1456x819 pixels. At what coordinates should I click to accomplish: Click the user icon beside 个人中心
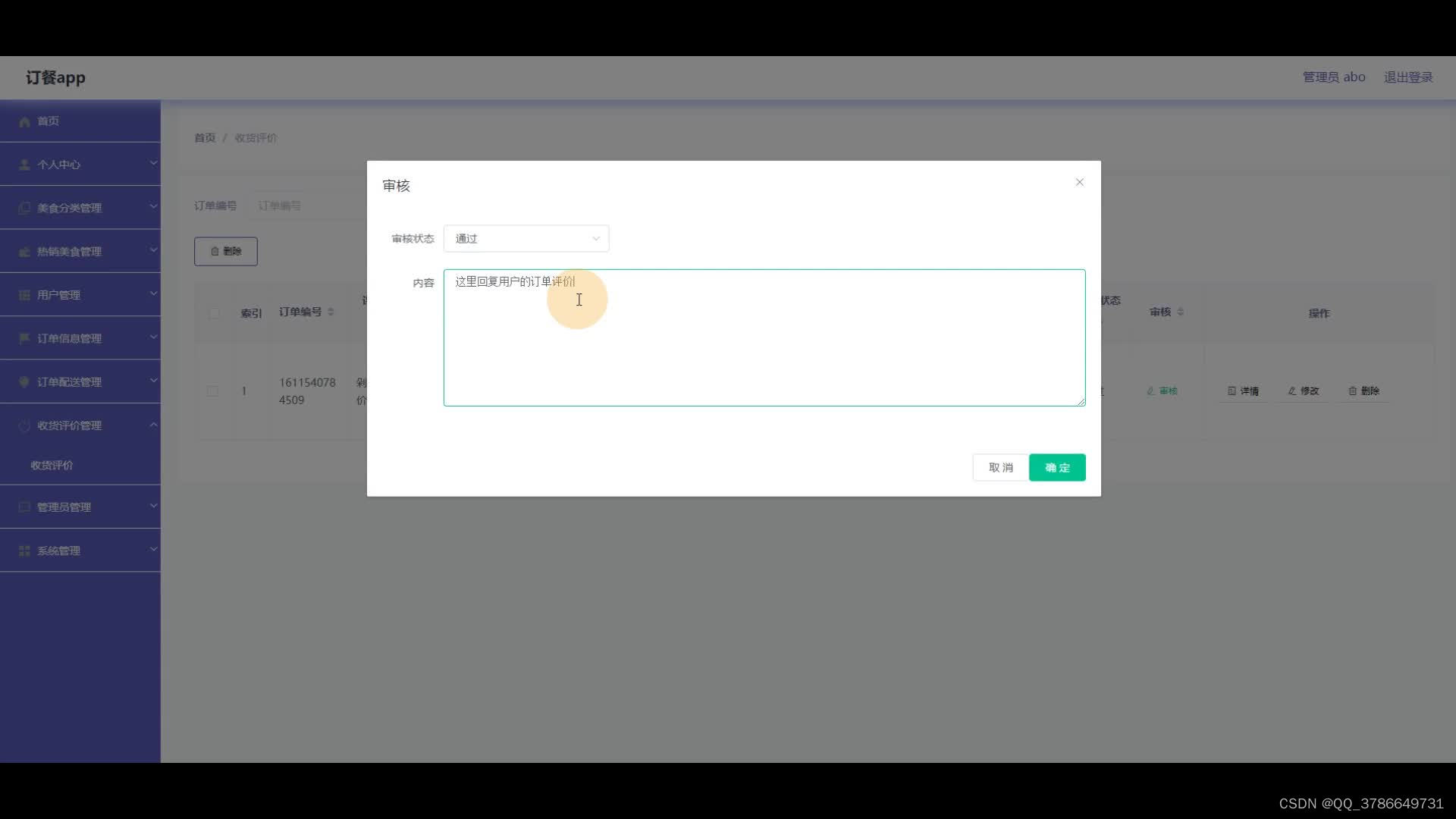tap(24, 165)
